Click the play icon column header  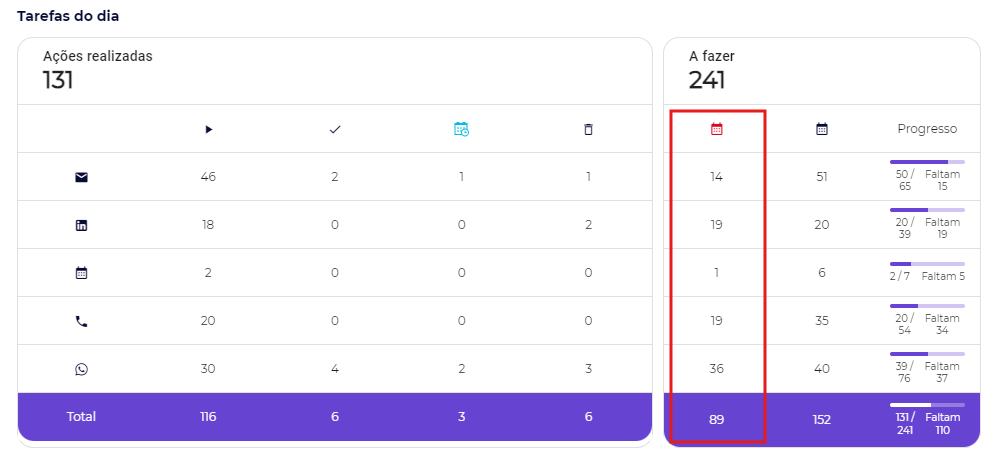pos(208,129)
